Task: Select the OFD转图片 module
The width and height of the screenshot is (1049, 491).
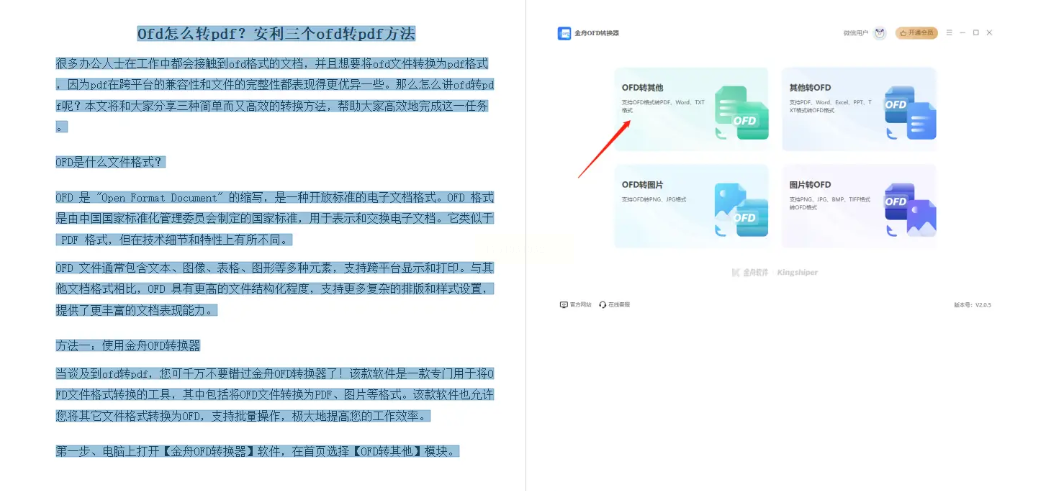Action: pos(691,206)
